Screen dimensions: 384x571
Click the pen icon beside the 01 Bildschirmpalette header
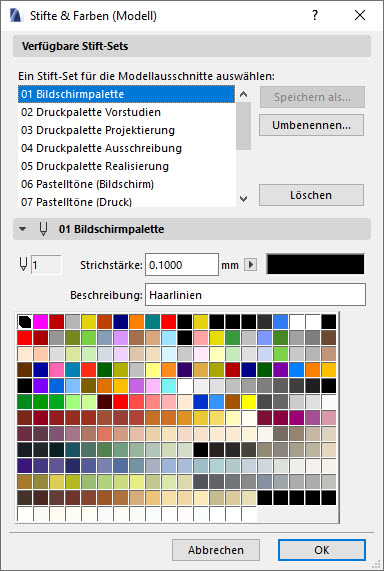(x=43, y=229)
